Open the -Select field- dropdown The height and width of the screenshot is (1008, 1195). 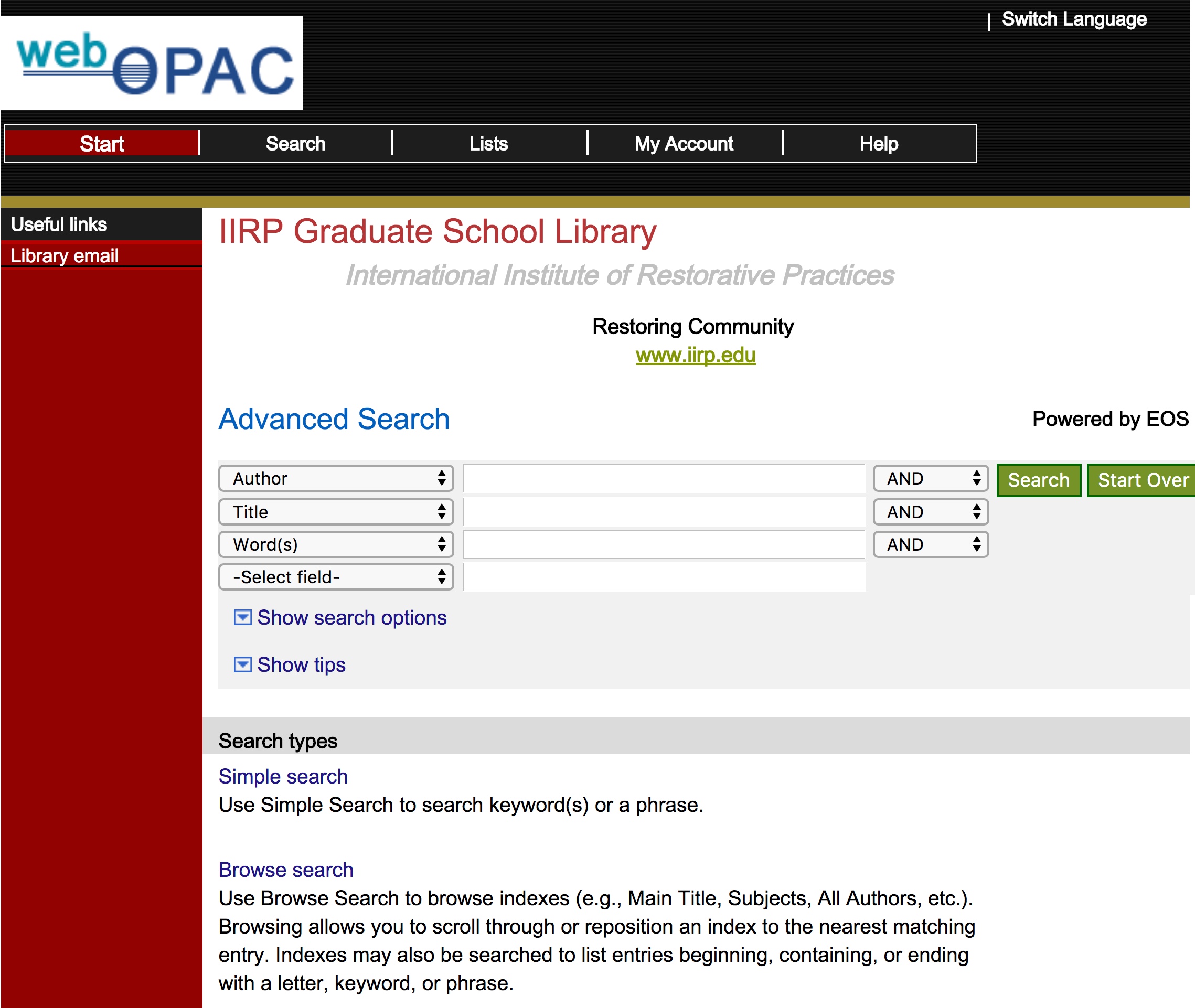[x=336, y=577]
